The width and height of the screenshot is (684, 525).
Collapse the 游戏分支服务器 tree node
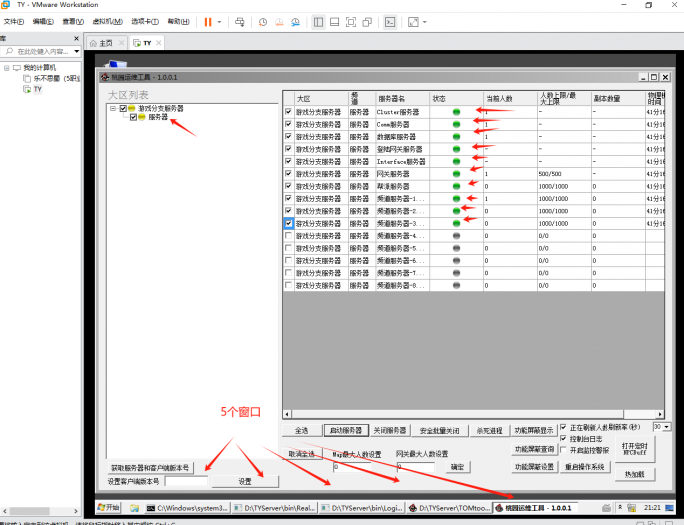(113, 108)
